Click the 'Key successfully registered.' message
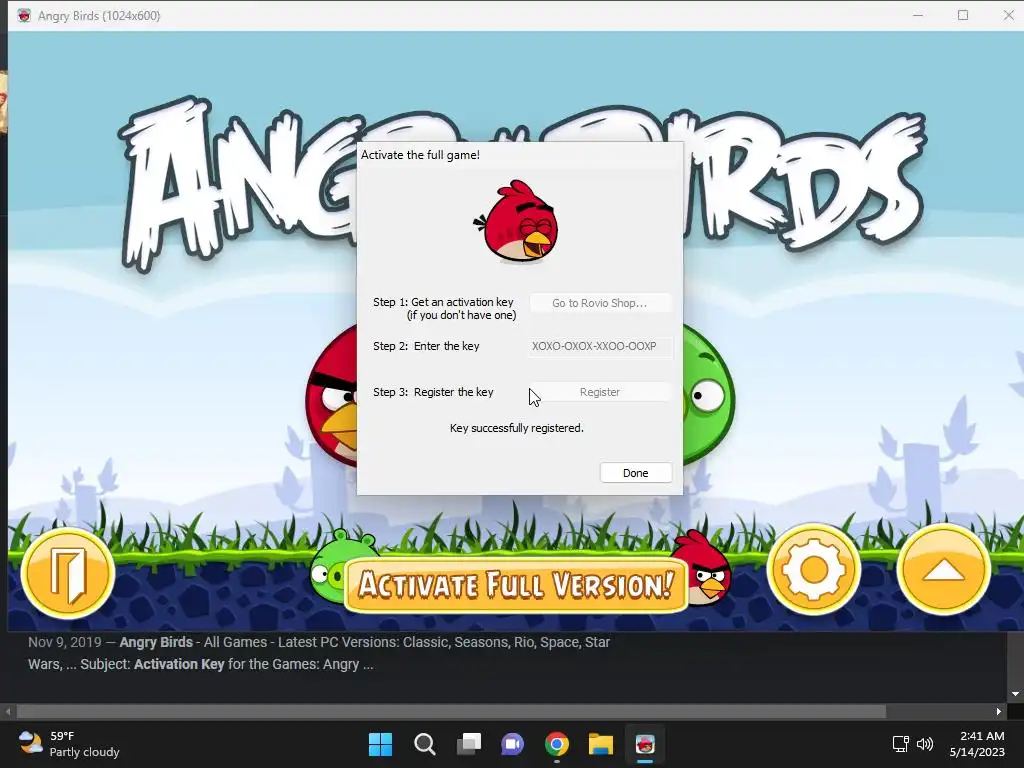 [517, 428]
